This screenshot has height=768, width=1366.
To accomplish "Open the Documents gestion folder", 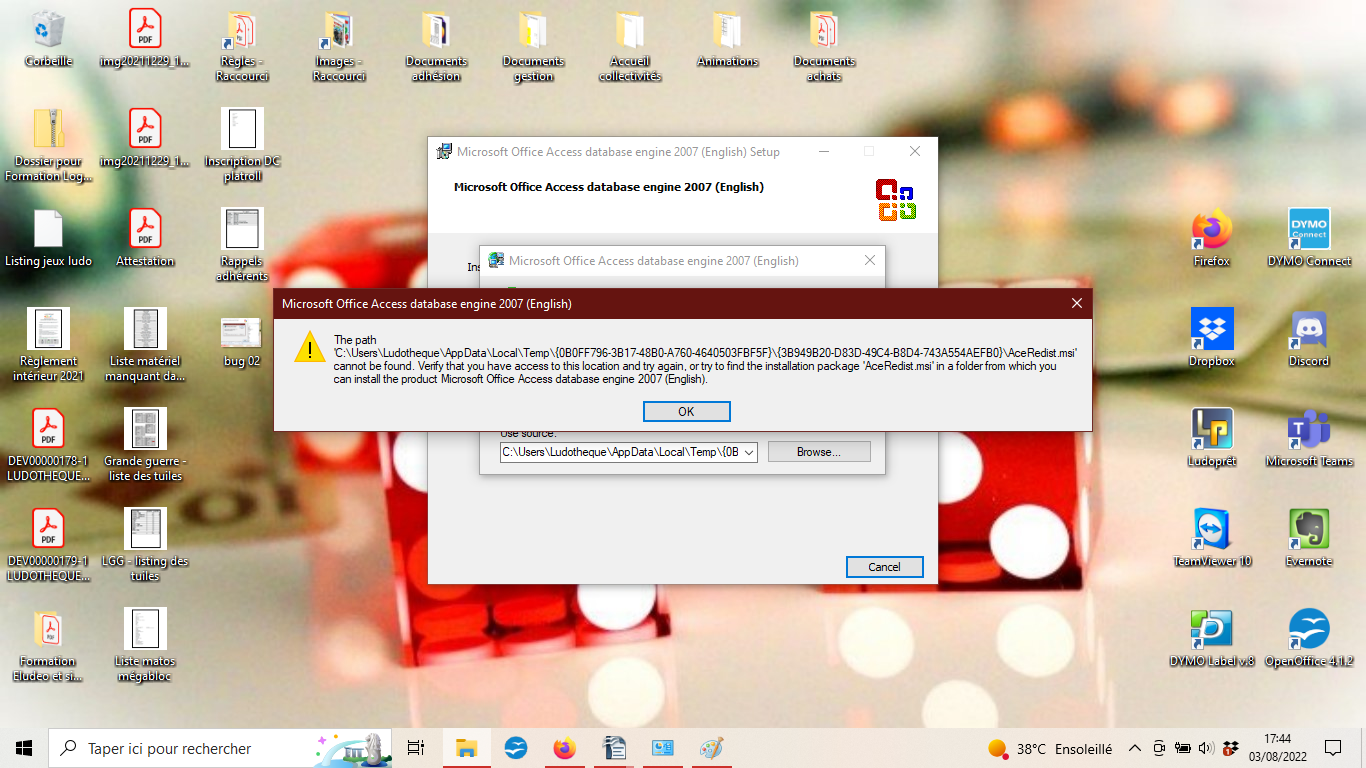I will click(533, 45).
